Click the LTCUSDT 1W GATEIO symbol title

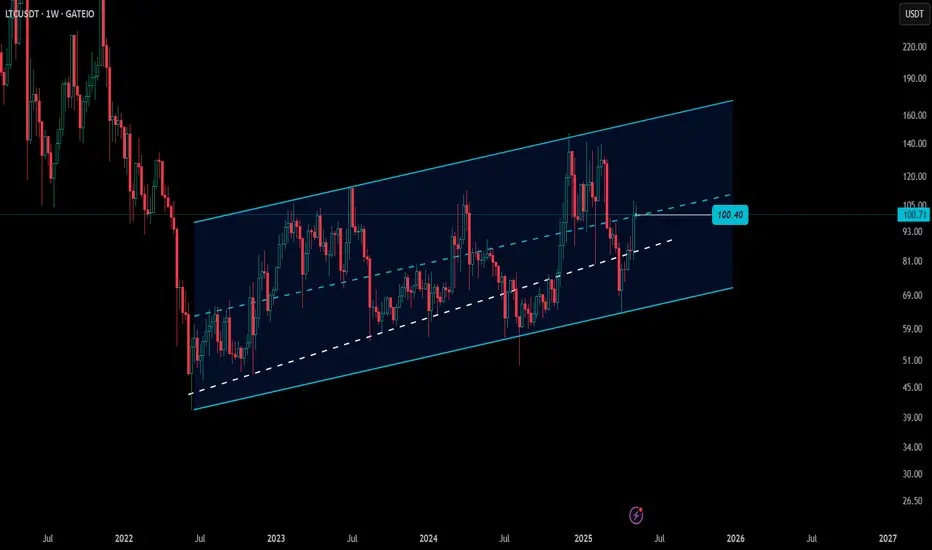click(49, 14)
